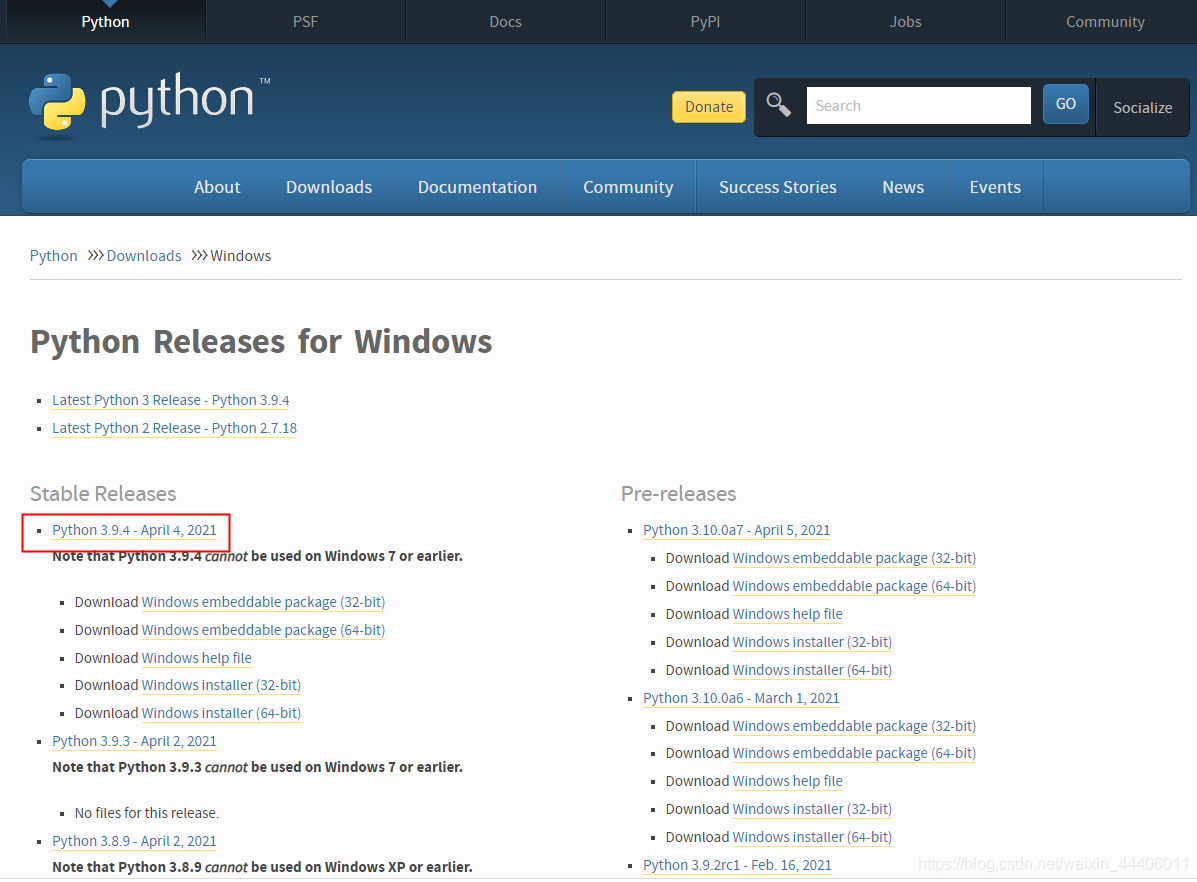
Task: Open the Documentation navigation menu
Action: pos(477,187)
